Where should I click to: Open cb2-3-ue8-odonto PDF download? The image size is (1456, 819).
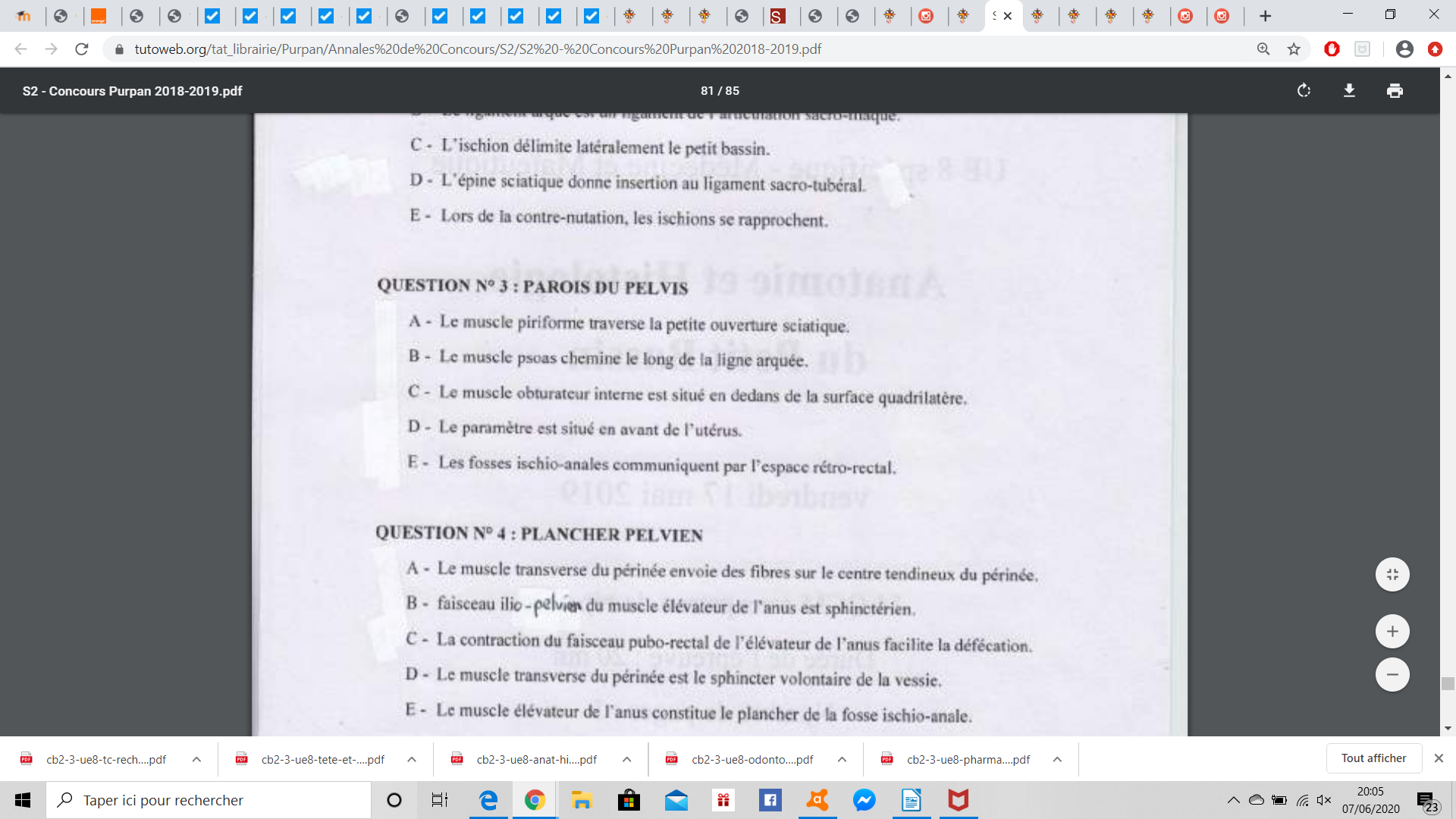pos(751,759)
